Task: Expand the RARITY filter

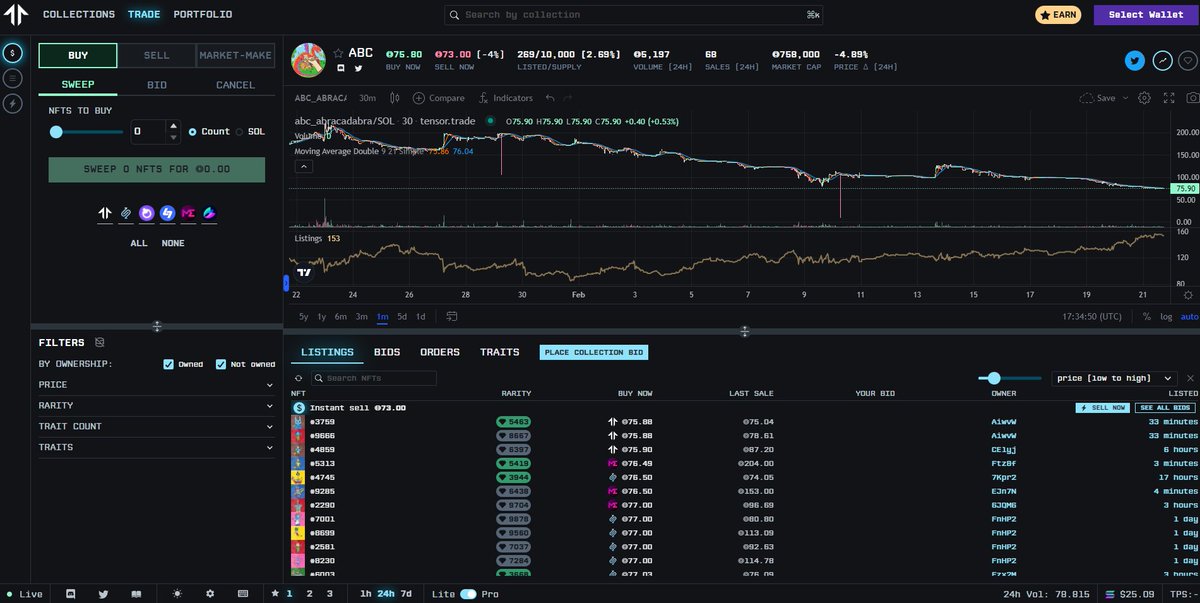Action: (x=156, y=405)
